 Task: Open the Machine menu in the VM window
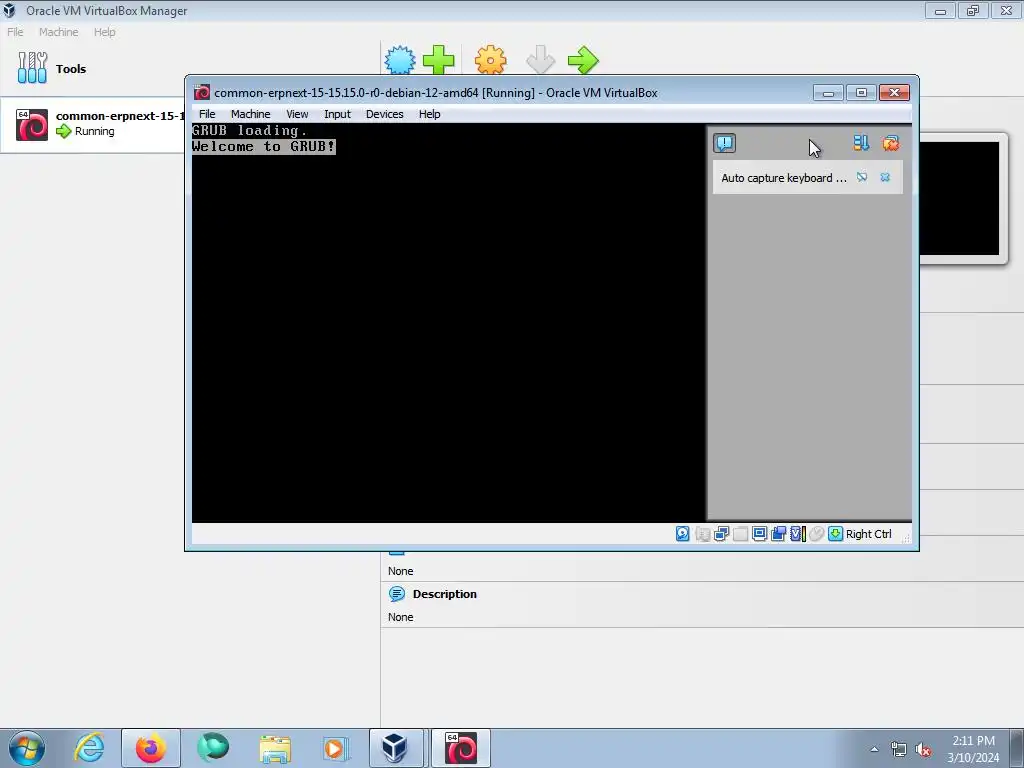(250, 114)
